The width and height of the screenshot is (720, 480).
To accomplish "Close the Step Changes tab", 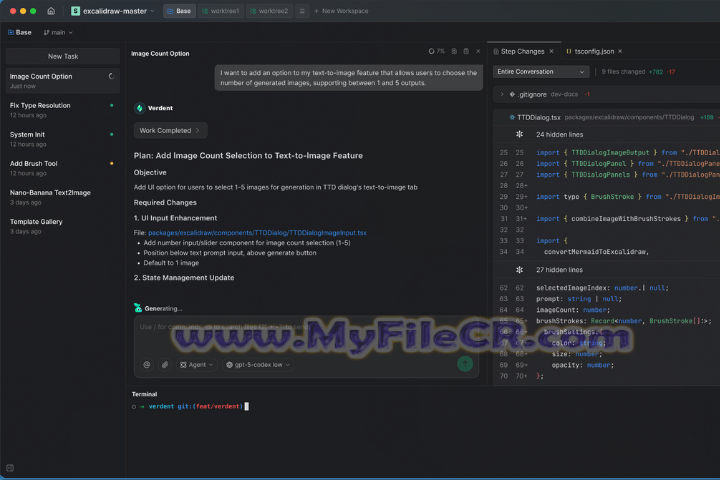I will point(551,51).
